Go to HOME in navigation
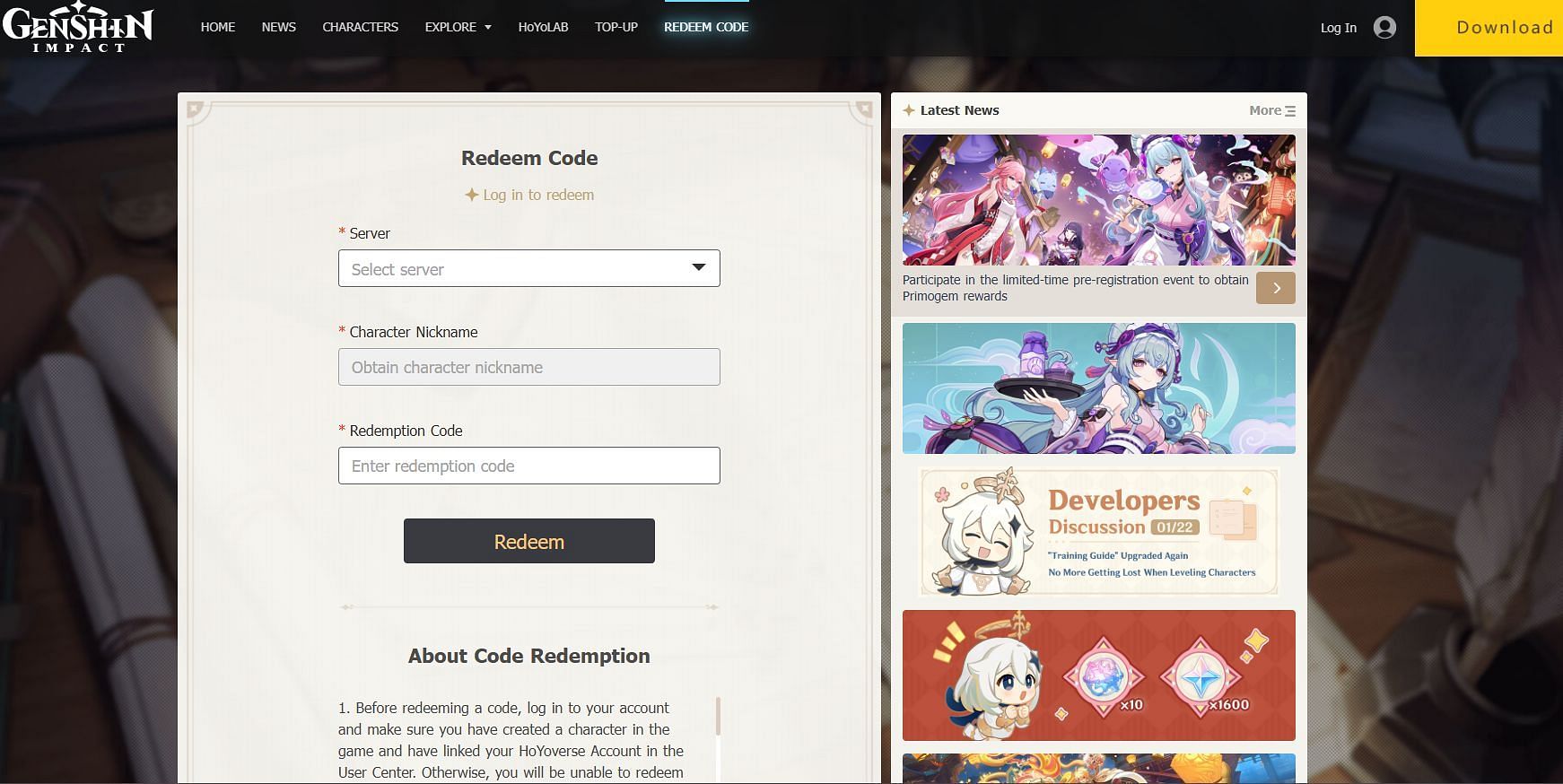Image resolution: width=1563 pixels, height=784 pixels. coord(218,27)
